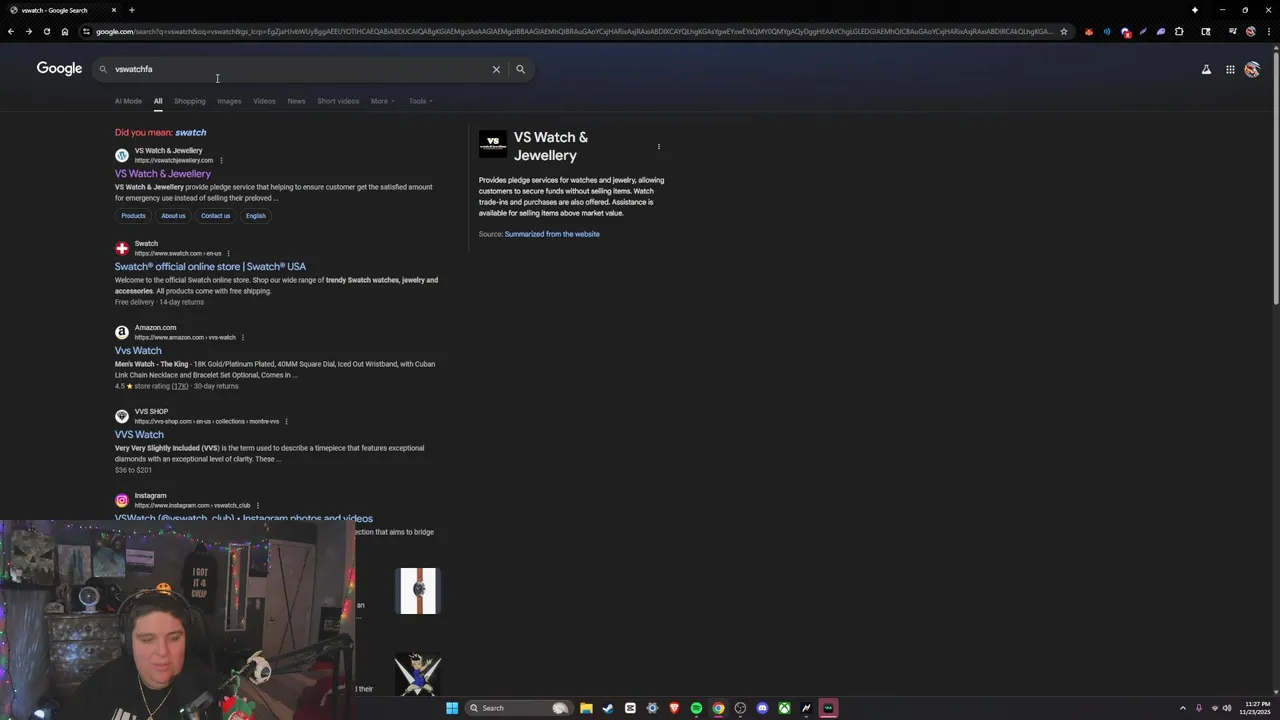Expand the More search filters dropdown

(x=383, y=101)
